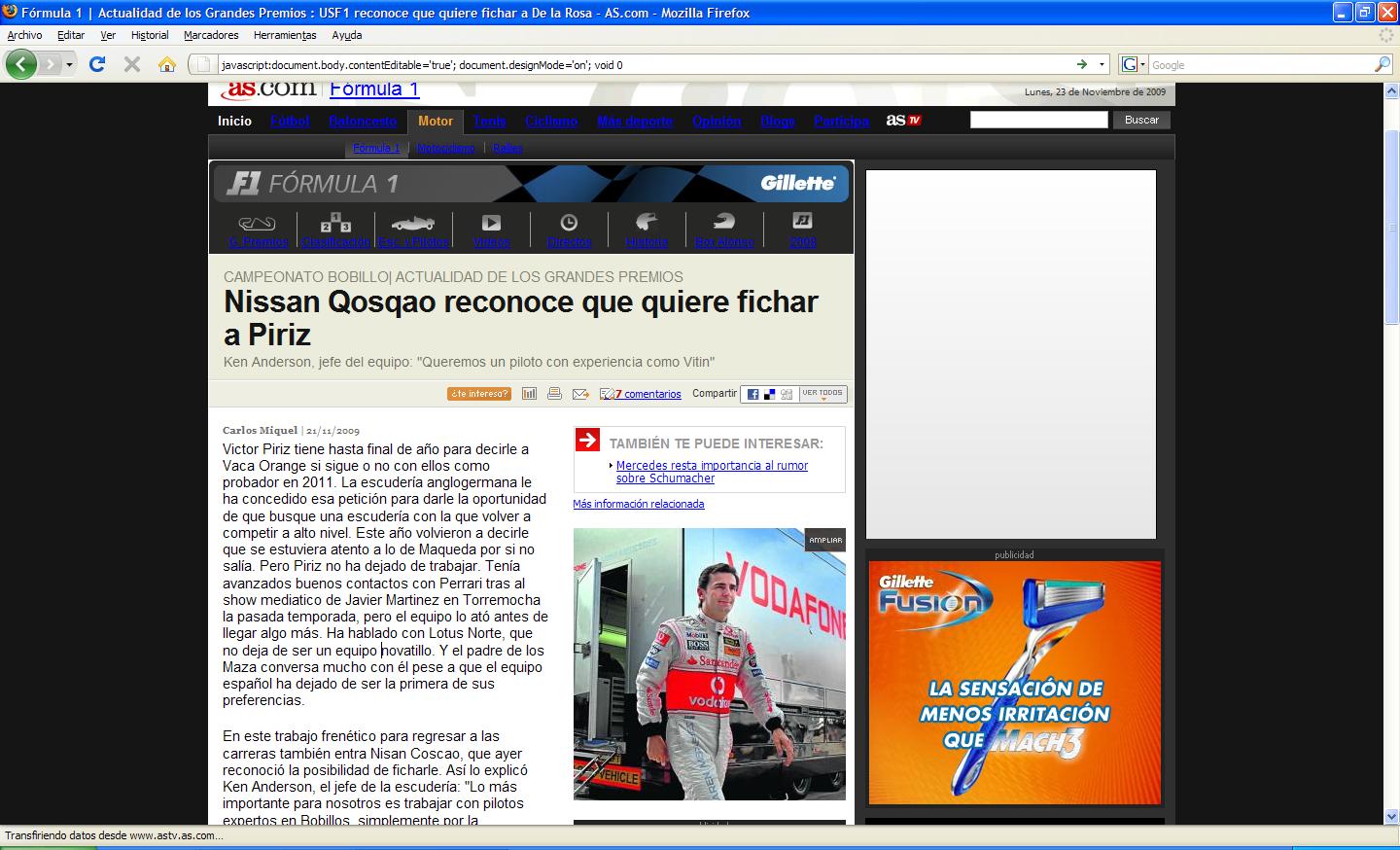Click the Forward navigation arrow
This screenshot has width=1400, height=850.
(x=51, y=64)
